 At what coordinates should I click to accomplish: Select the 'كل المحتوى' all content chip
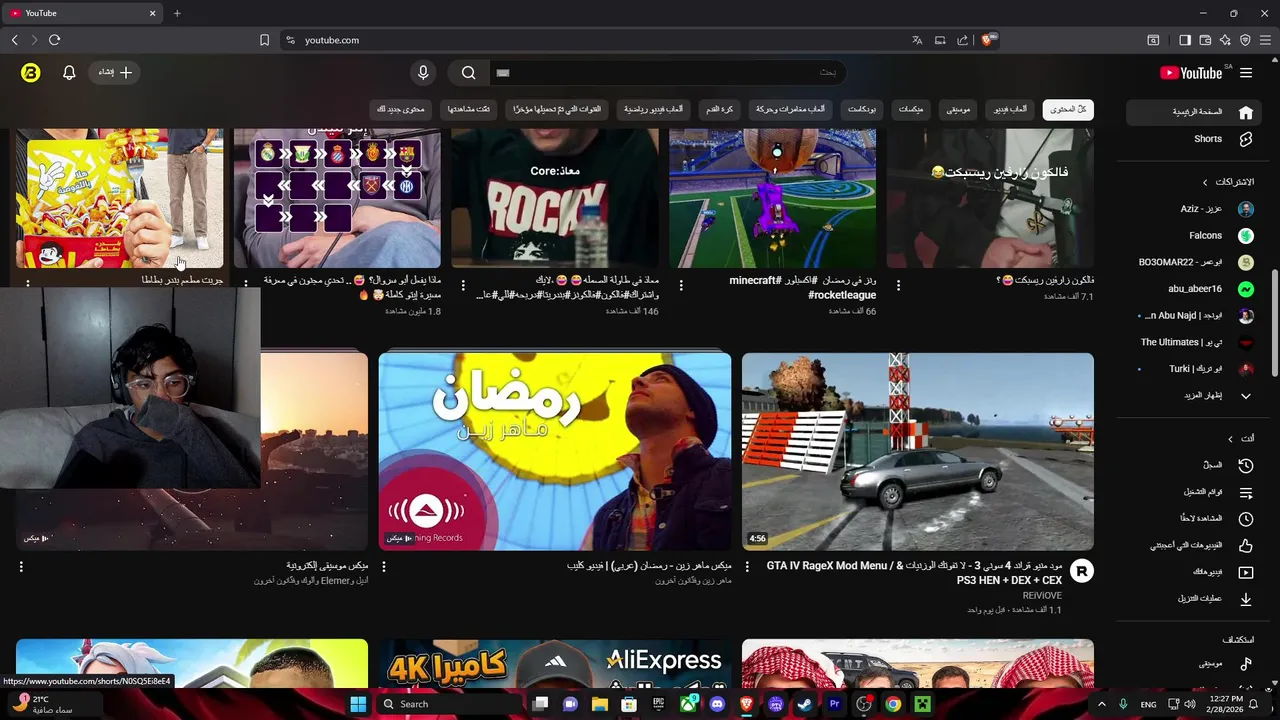click(x=1068, y=109)
